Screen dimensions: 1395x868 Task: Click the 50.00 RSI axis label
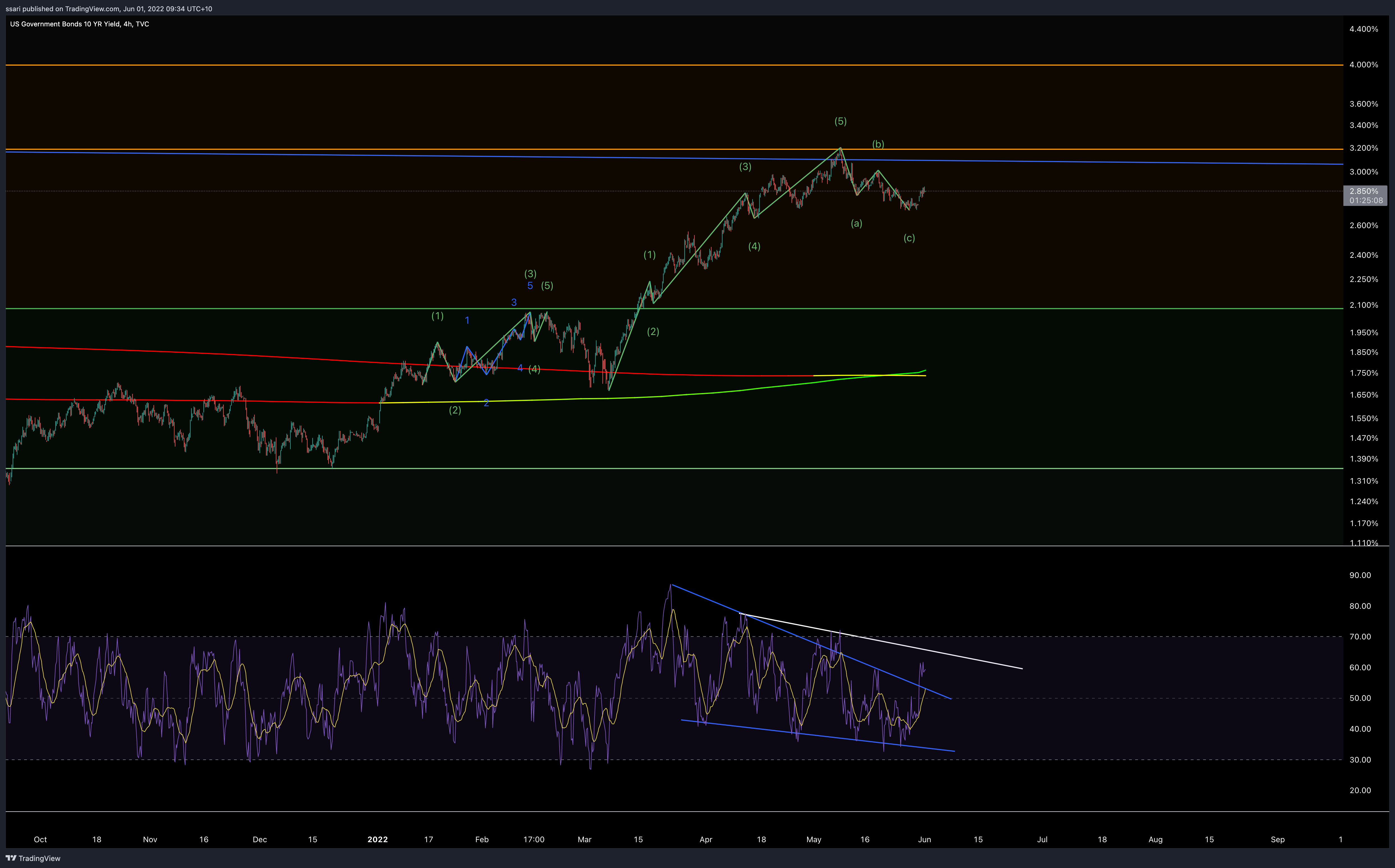[x=1360, y=698]
